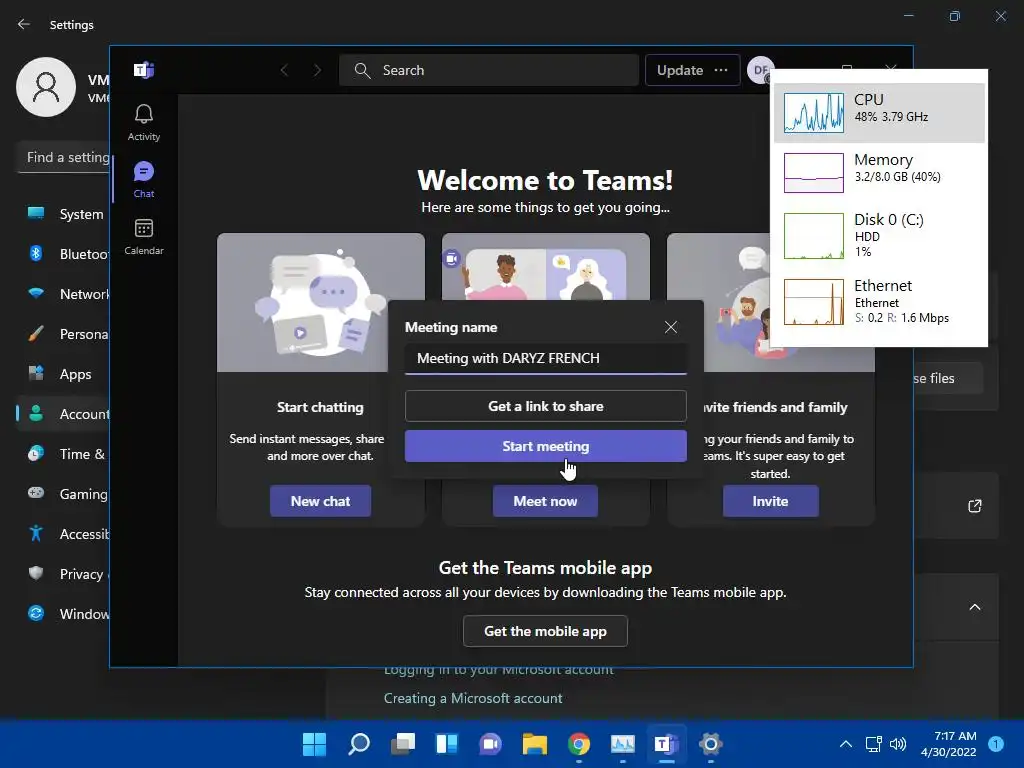Open the Chat taskbar icon
This screenshot has width=1024, height=768.
(x=490, y=744)
